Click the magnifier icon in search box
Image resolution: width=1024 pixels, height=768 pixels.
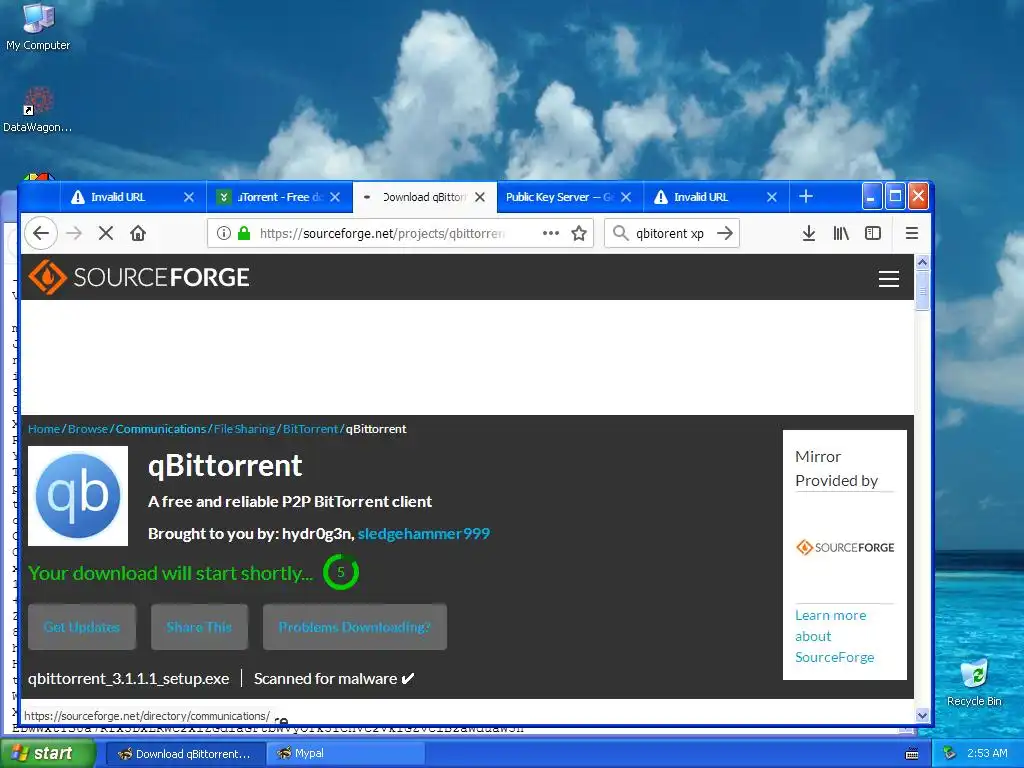(620, 233)
